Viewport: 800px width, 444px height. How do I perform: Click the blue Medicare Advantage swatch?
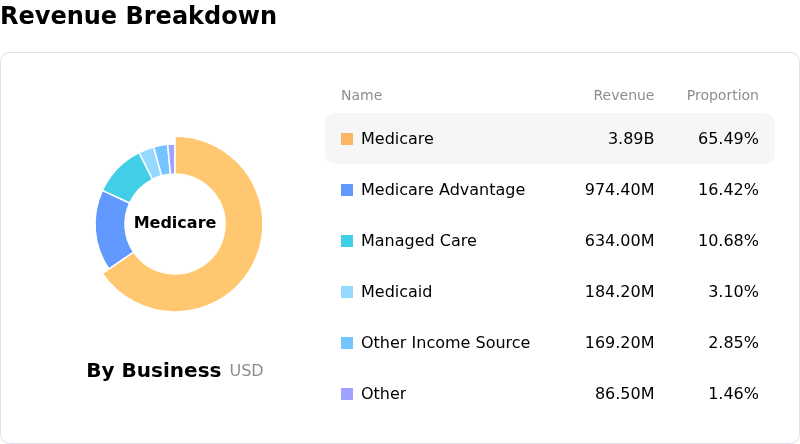point(347,190)
